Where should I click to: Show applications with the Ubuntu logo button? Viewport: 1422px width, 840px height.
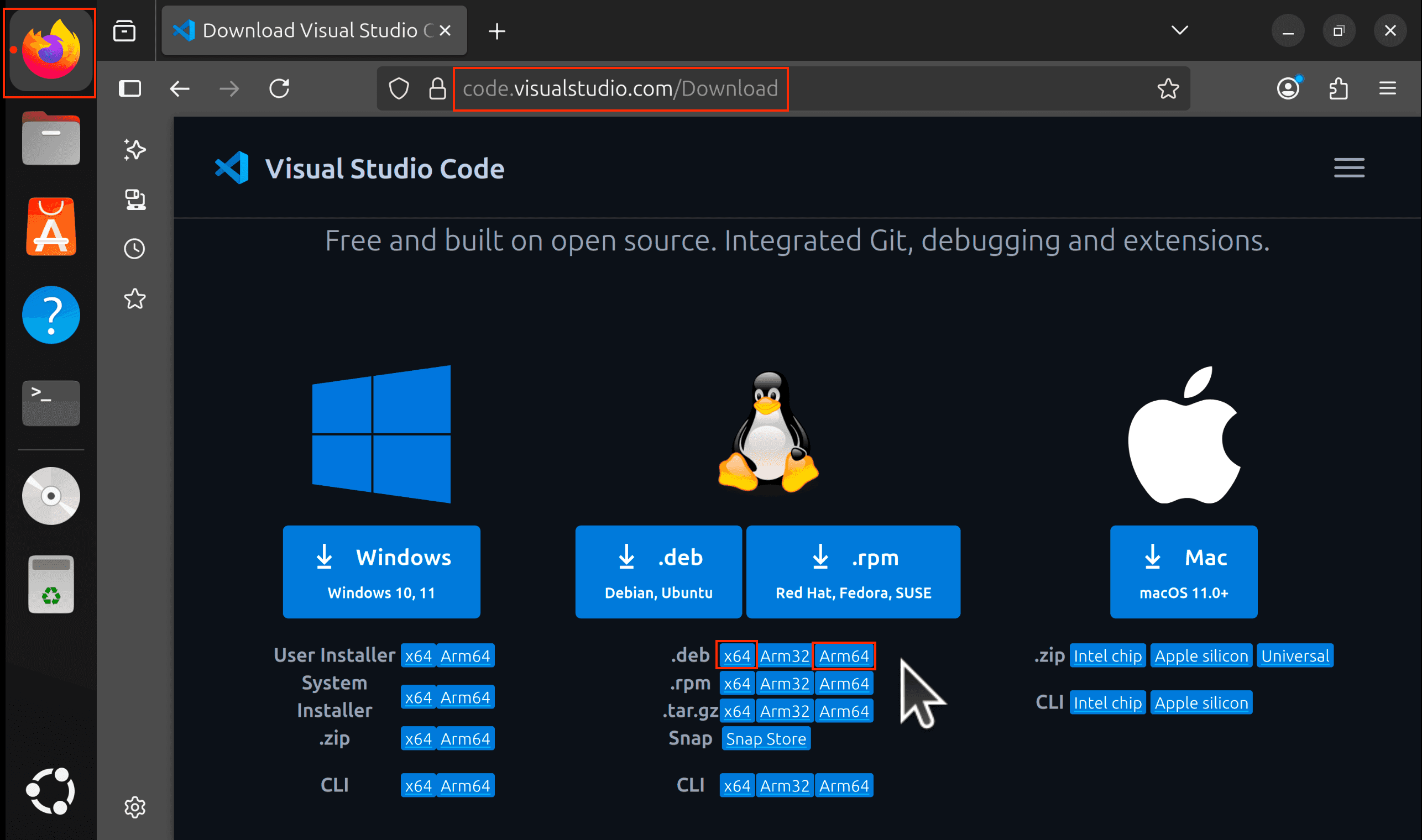tap(51, 791)
